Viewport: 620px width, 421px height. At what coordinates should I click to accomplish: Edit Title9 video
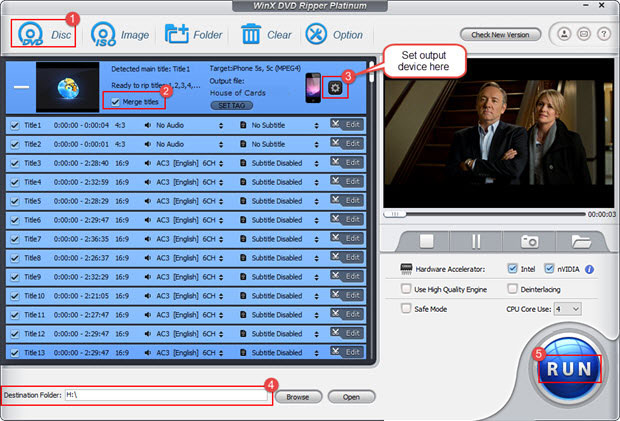(x=347, y=276)
